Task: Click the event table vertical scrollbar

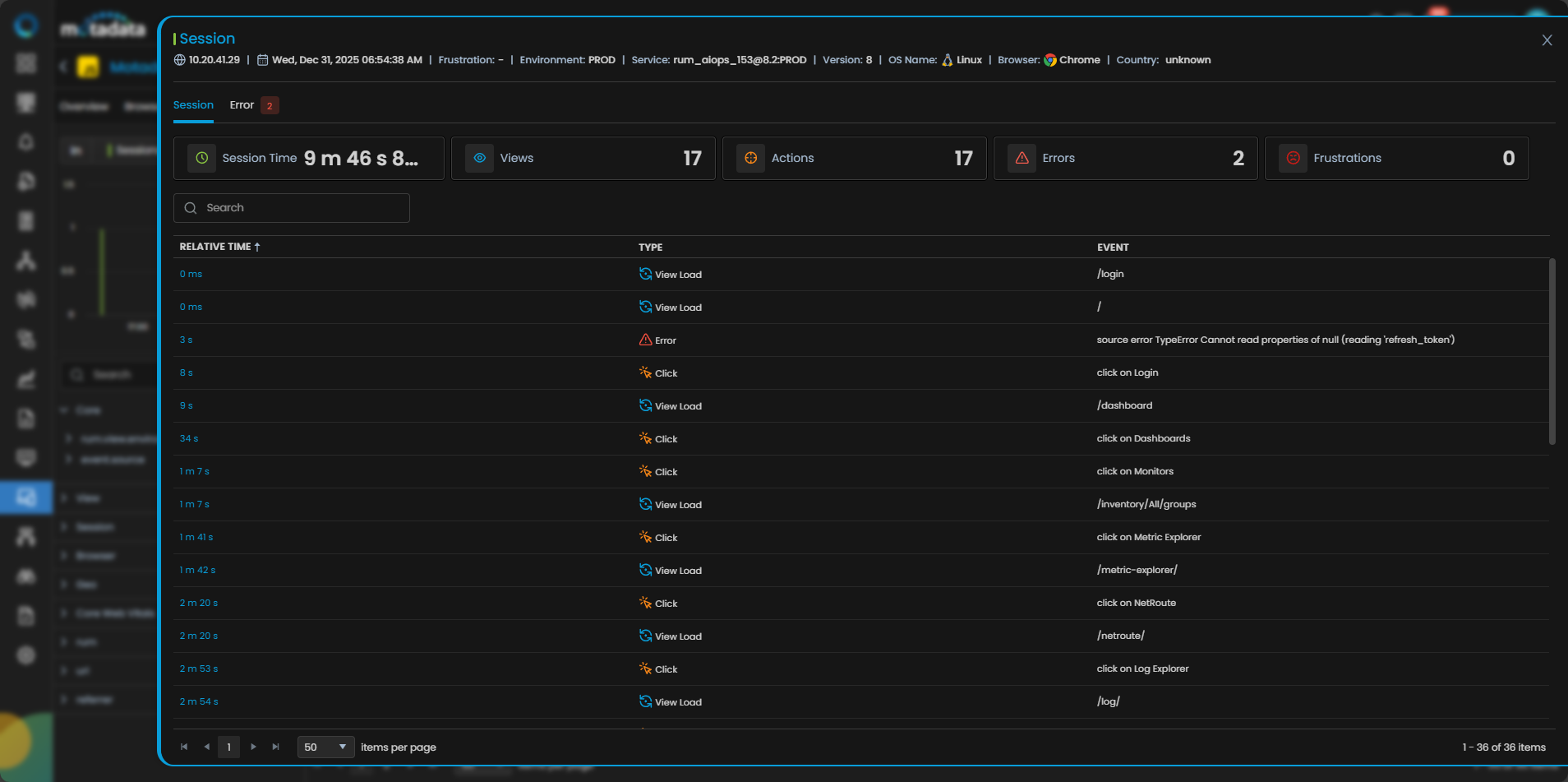Action: coord(1552,352)
